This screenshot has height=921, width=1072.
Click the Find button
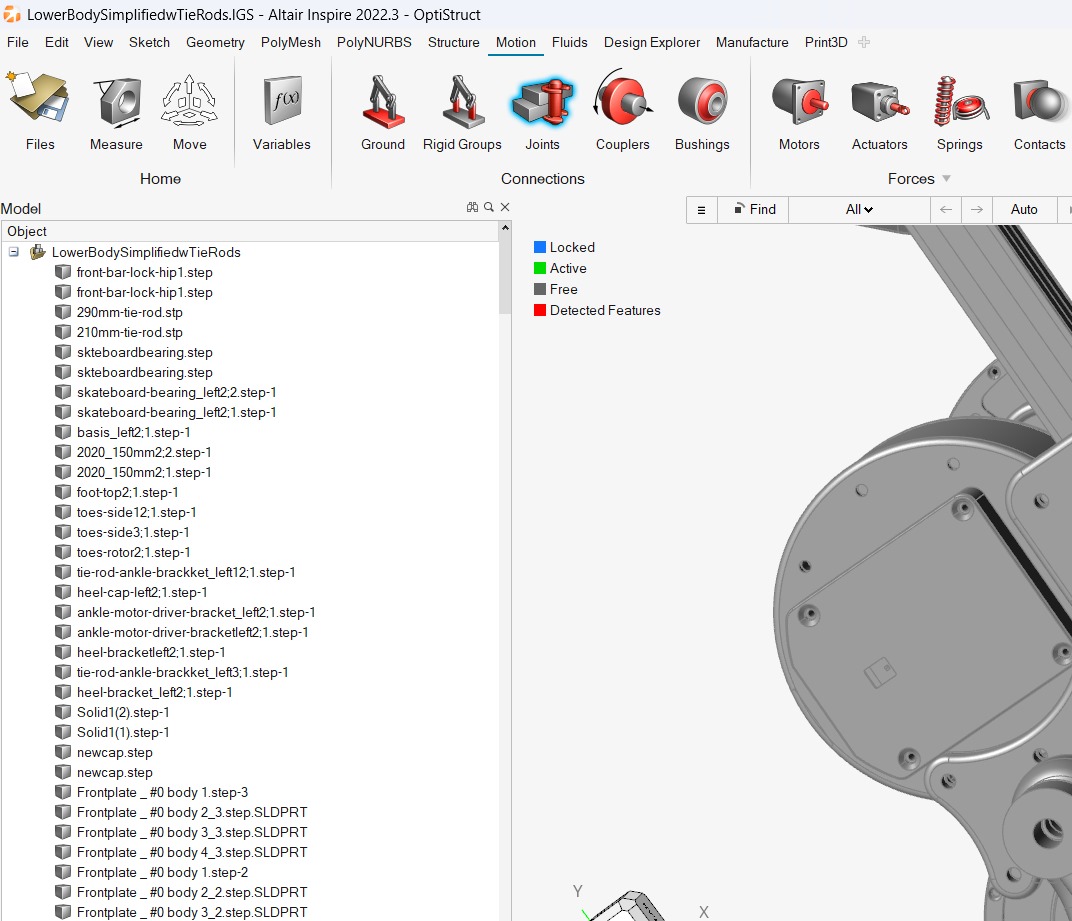tap(754, 209)
